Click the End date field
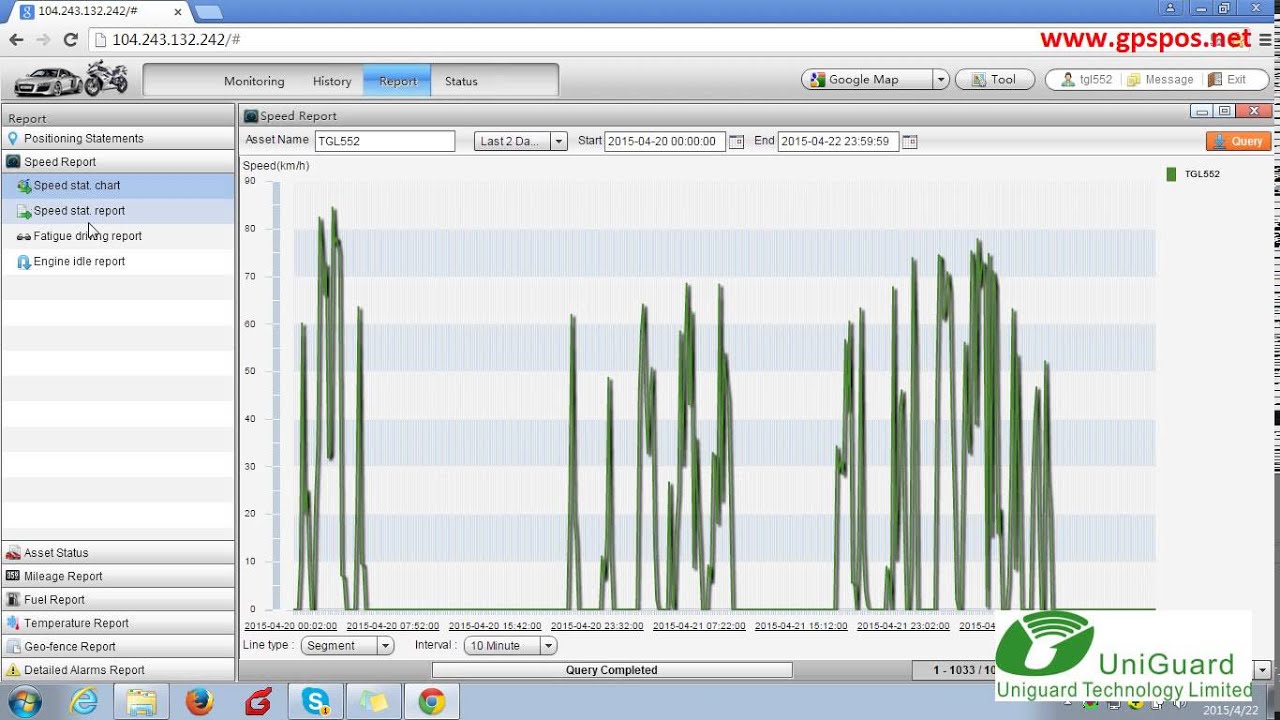 click(838, 141)
